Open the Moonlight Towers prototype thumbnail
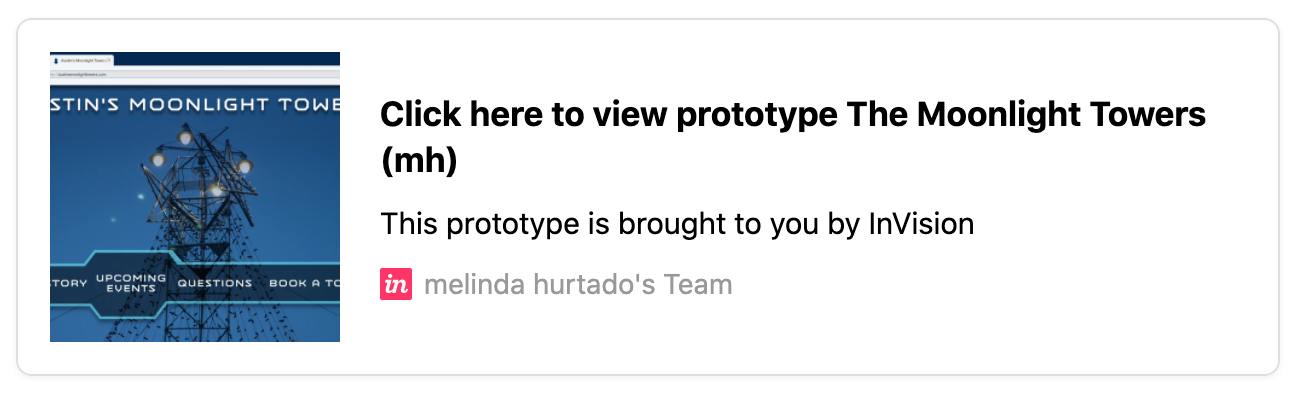The image size is (1300, 400). [x=195, y=197]
